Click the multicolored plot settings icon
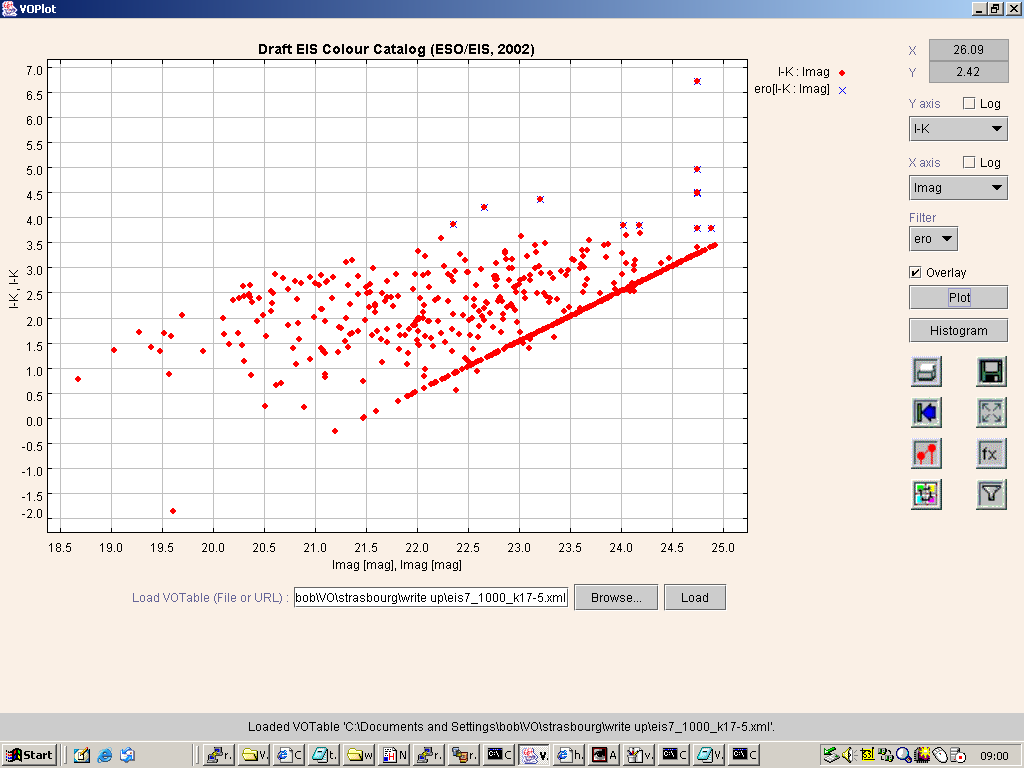1024x768 pixels. click(926, 493)
